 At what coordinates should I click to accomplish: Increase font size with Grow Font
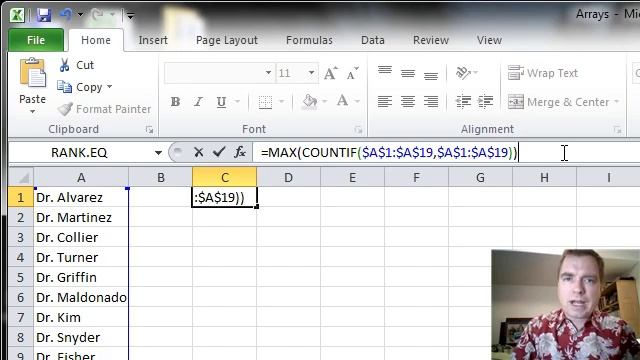[331, 73]
